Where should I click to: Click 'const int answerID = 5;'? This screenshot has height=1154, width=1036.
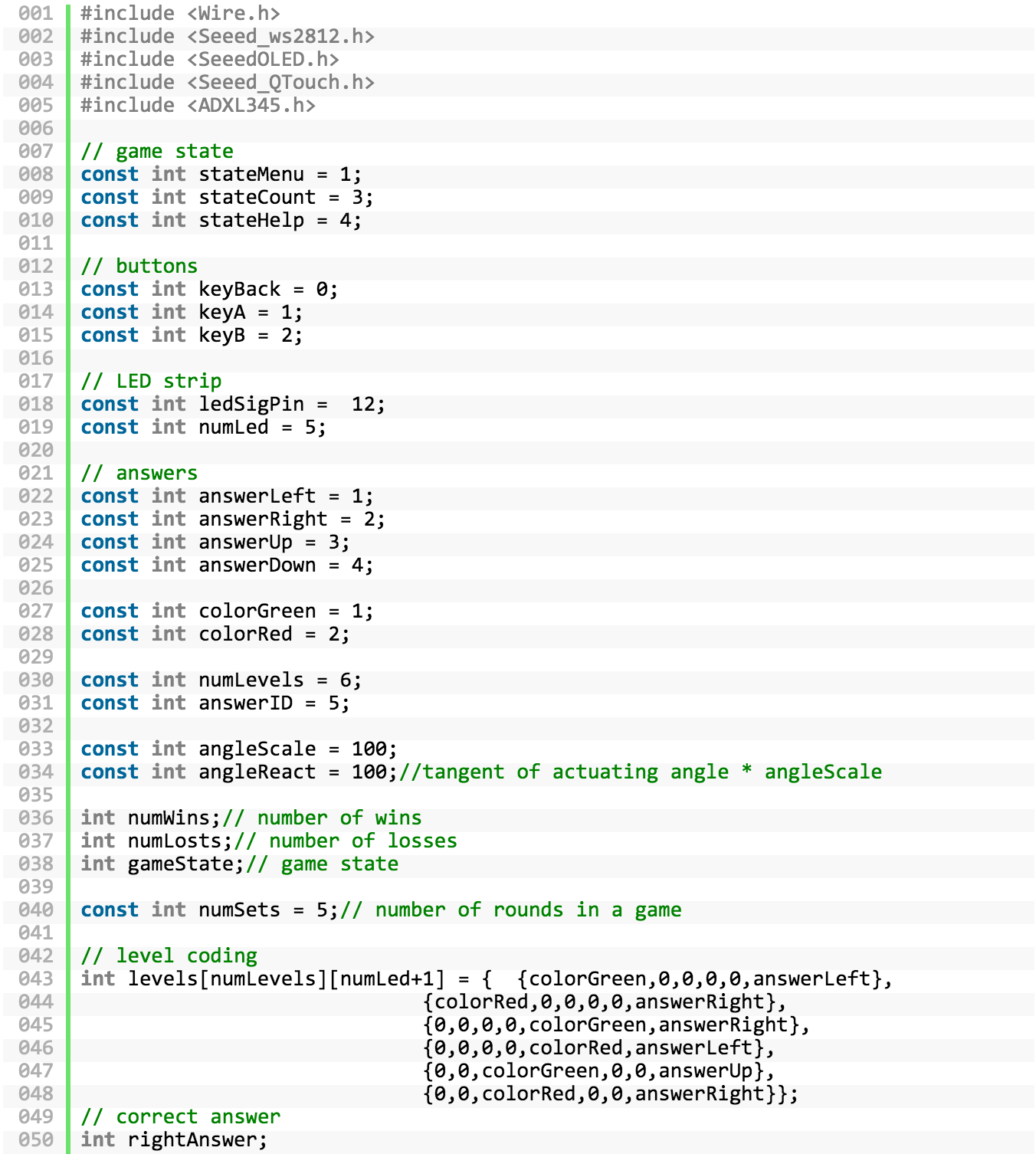pyautogui.click(x=216, y=703)
